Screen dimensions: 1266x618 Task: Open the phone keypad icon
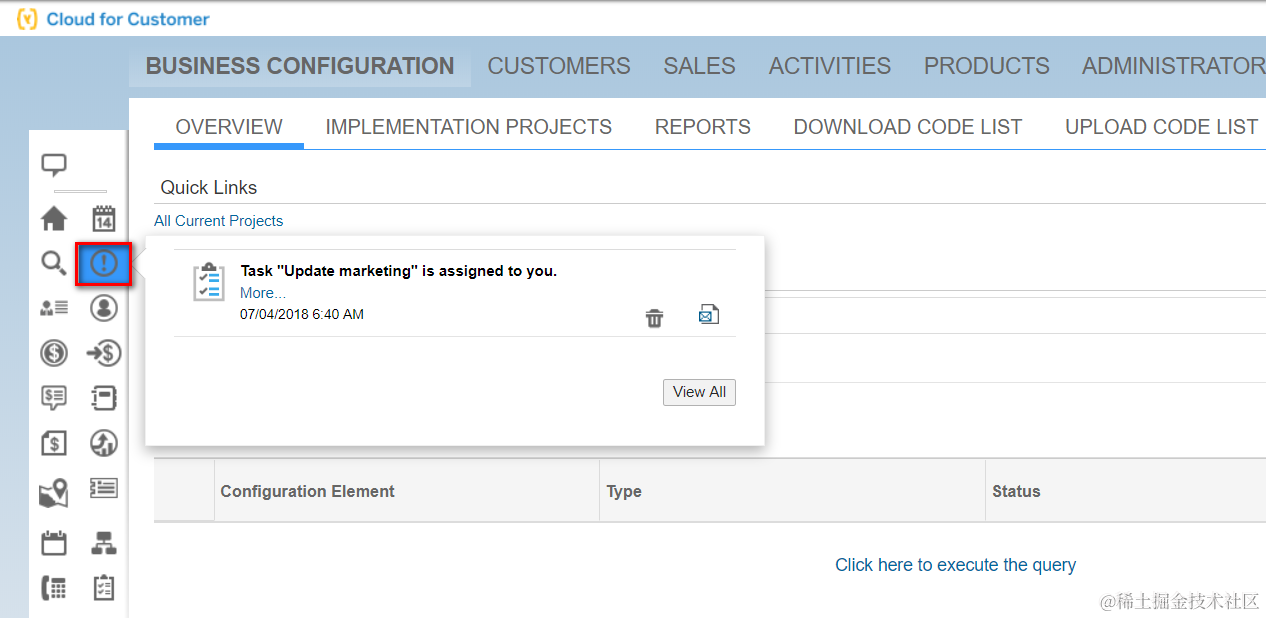pos(54,588)
